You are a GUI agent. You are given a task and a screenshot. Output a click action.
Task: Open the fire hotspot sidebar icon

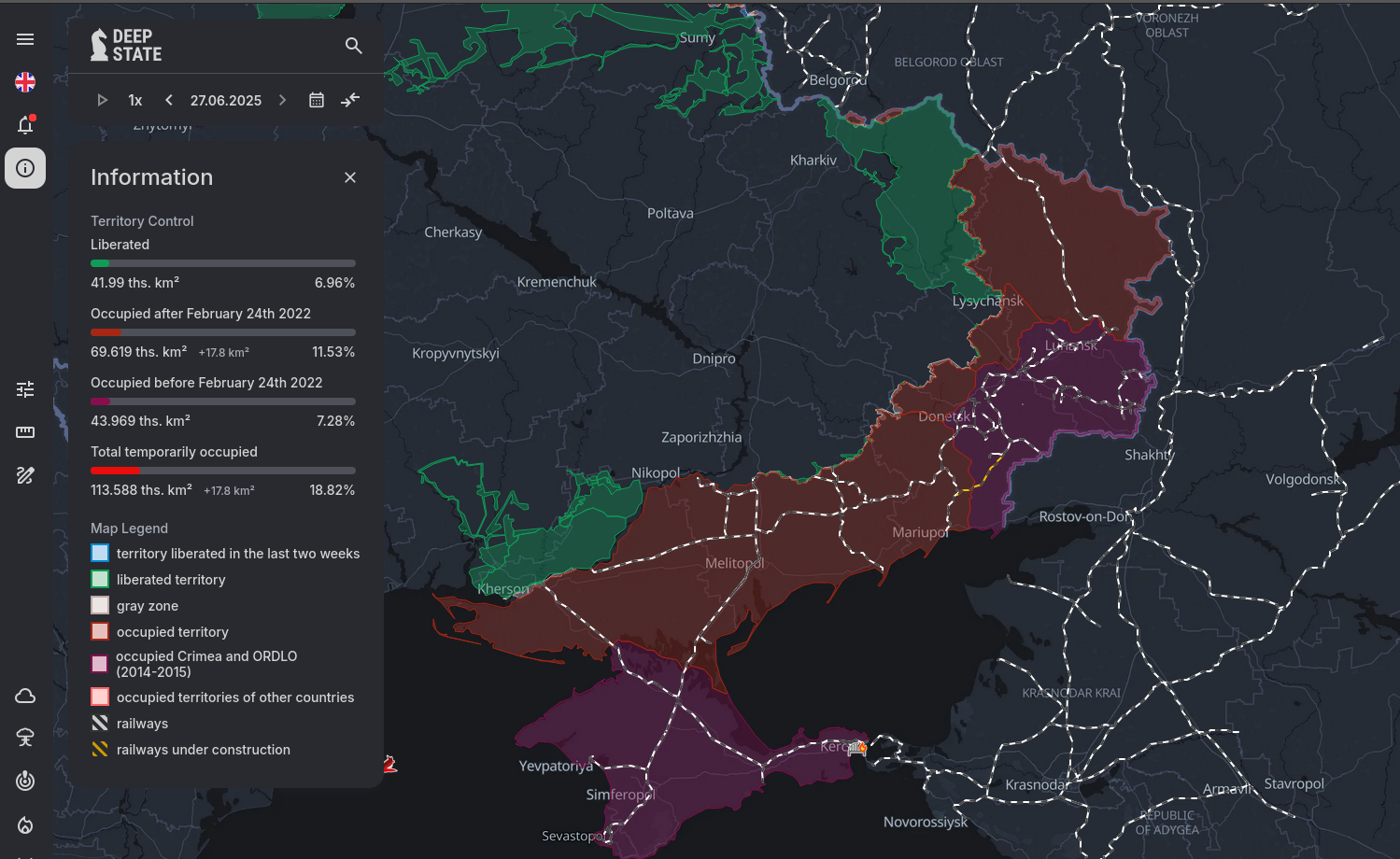click(x=25, y=824)
